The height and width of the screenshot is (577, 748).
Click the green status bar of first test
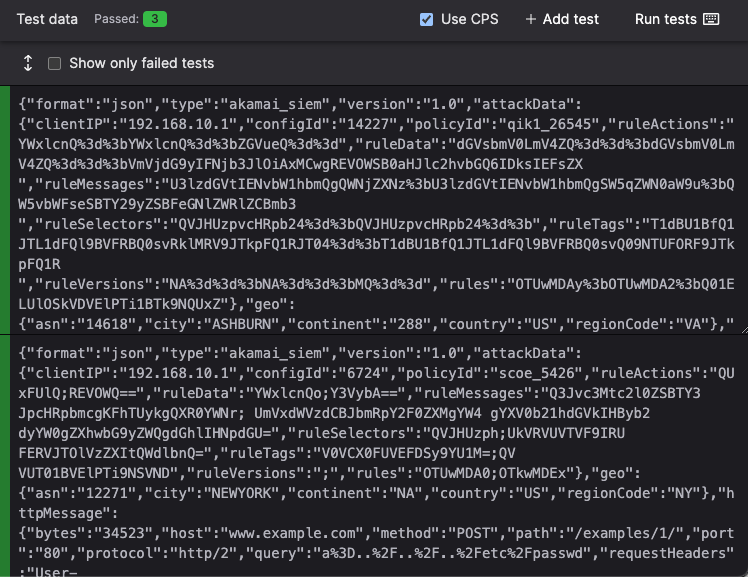point(6,210)
